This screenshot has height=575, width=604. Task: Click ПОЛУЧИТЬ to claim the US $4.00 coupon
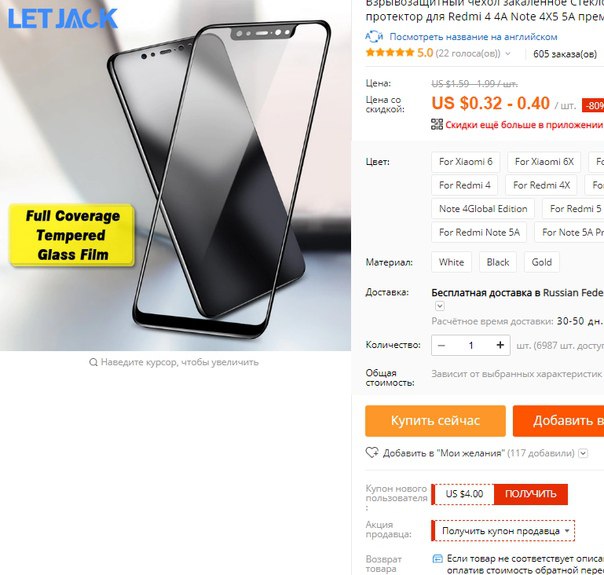pyautogui.click(x=530, y=494)
